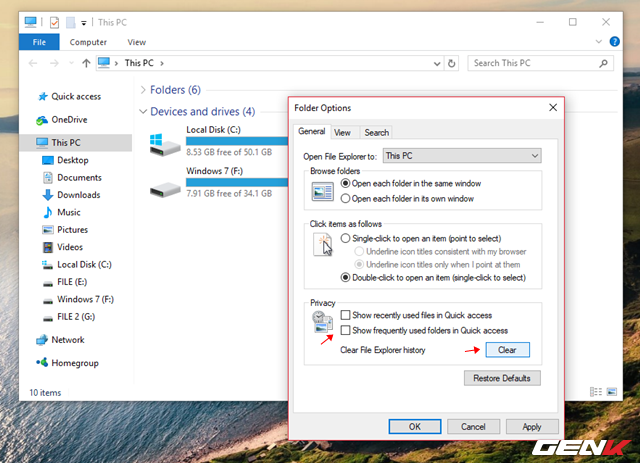Click OK in Folder Options
The height and width of the screenshot is (463, 640).
(415, 427)
